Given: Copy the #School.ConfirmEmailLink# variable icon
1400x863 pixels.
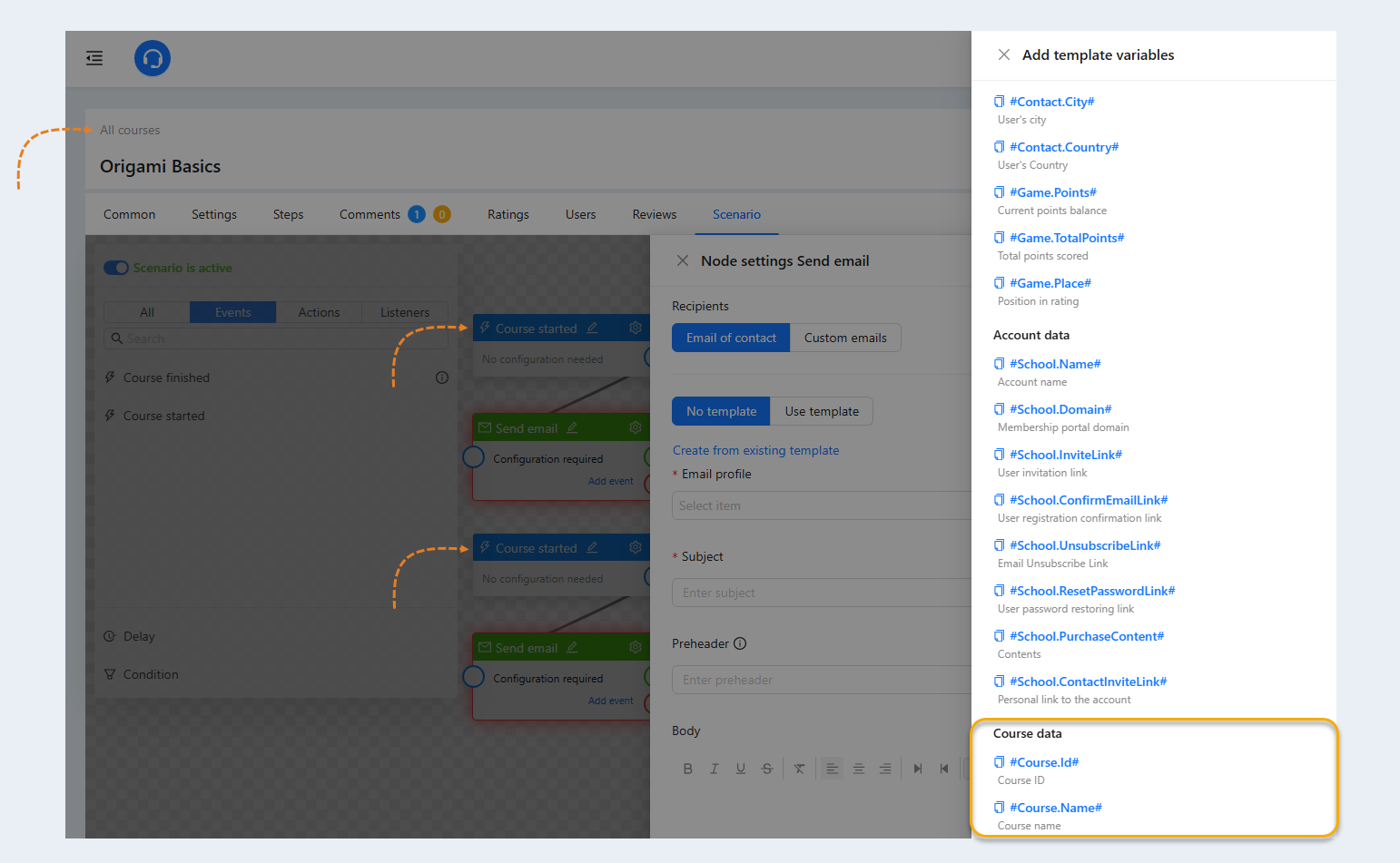Looking at the screenshot, I should click(999, 500).
